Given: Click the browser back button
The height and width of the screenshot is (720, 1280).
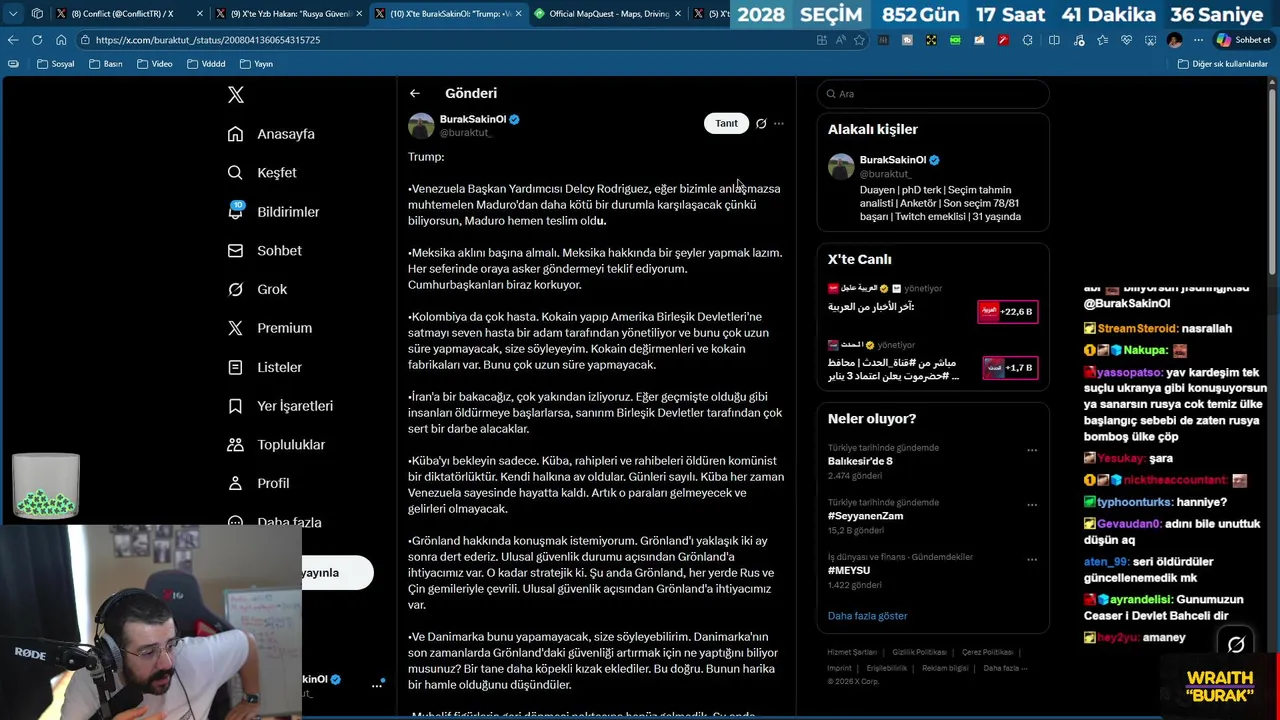Looking at the screenshot, I should click(13, 40).
